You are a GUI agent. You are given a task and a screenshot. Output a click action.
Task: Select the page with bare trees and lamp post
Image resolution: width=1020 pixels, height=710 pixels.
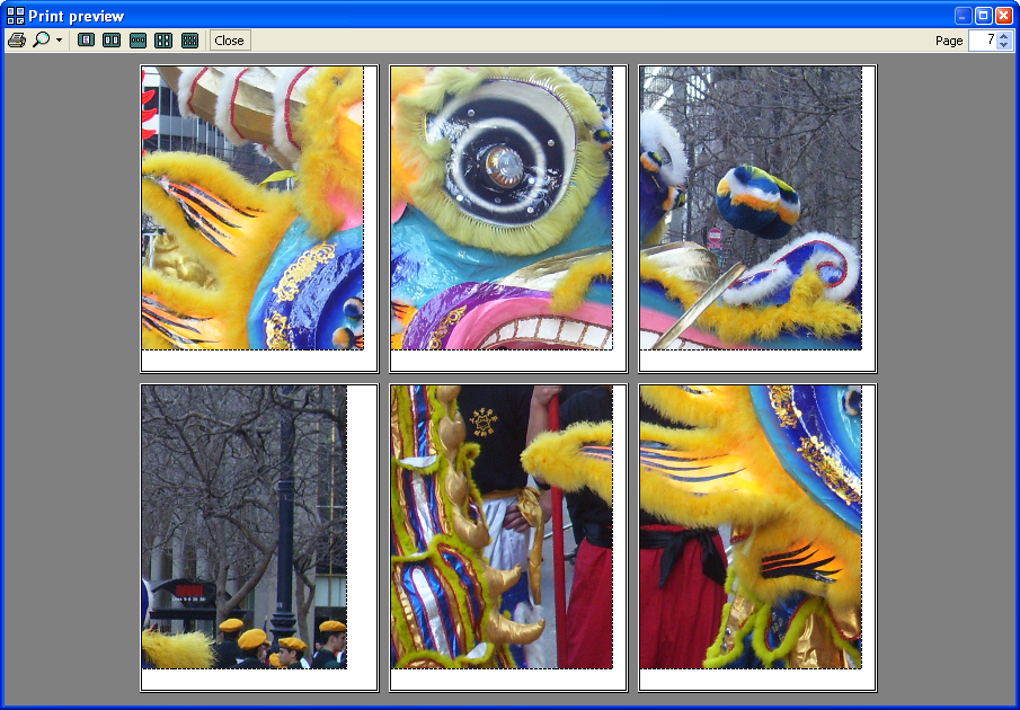[x=259, y=537]
